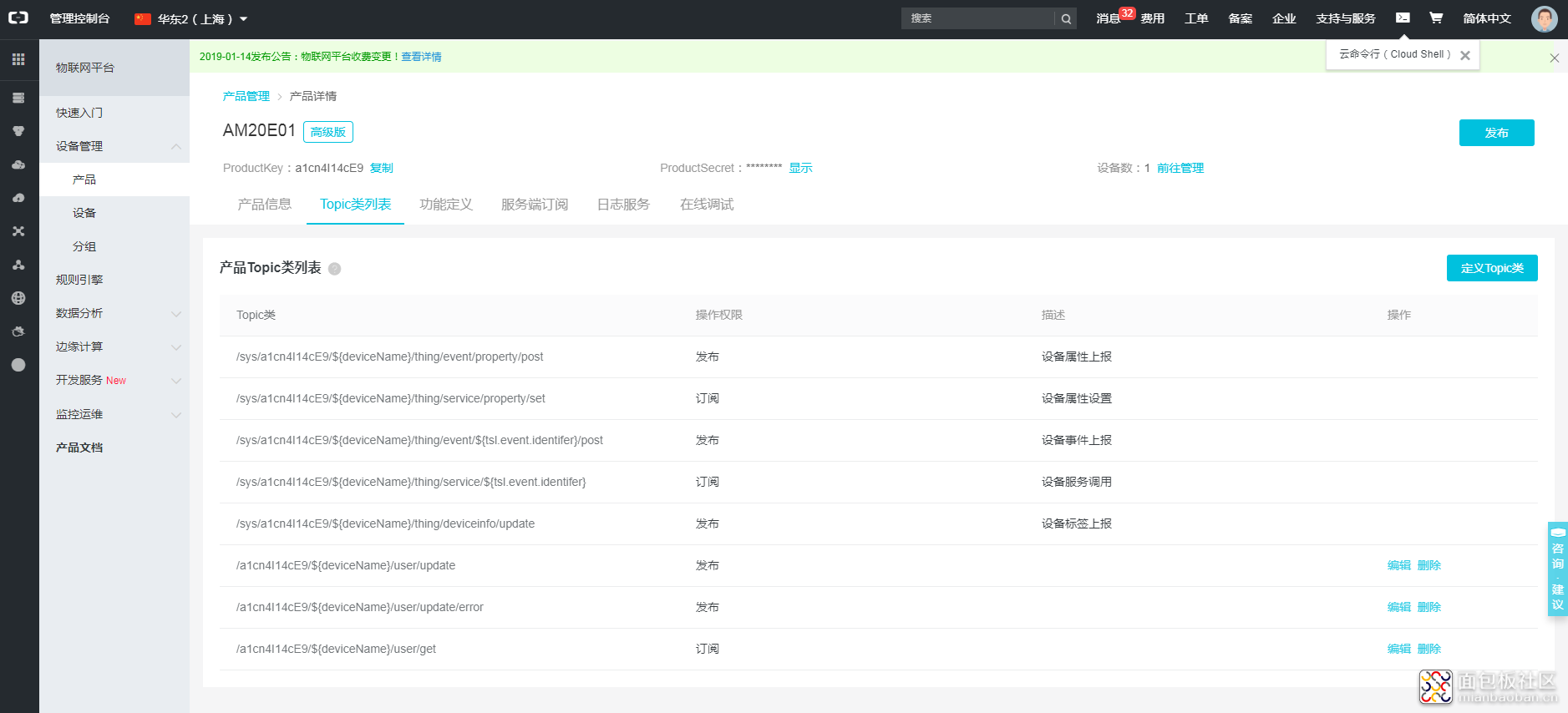The height and width of the screenshot is (713, 1568).
Task: Open 工单 in top navigation
Action: 1196,18
